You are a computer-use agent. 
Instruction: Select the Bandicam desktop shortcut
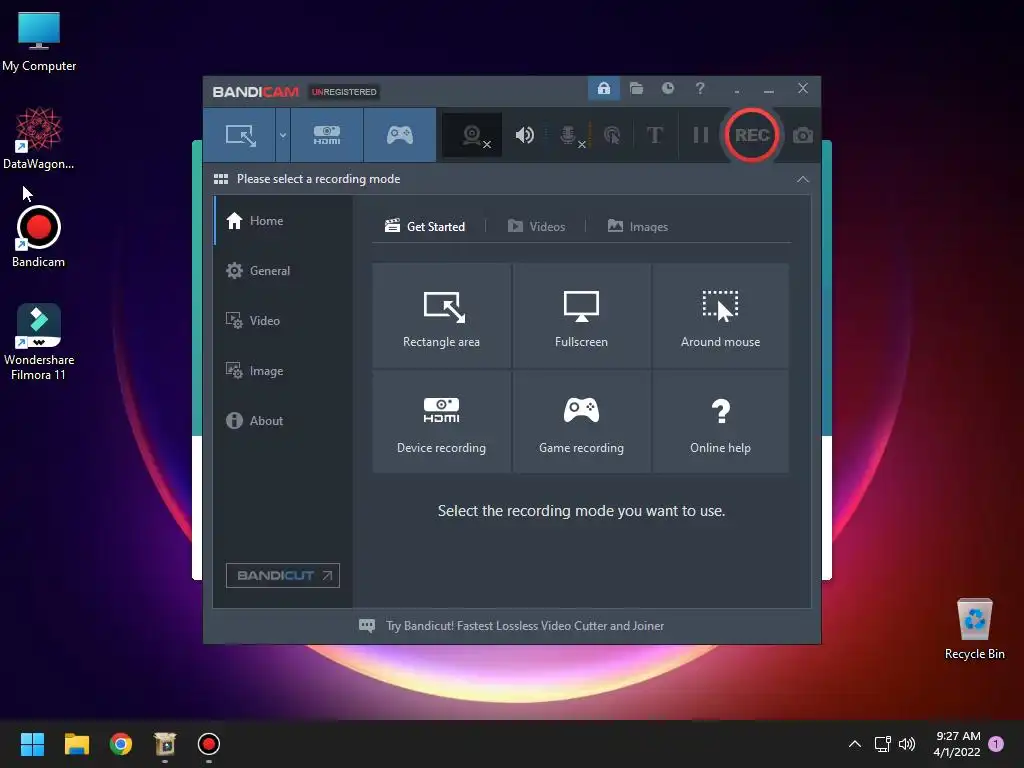click(x=39, y=236)
